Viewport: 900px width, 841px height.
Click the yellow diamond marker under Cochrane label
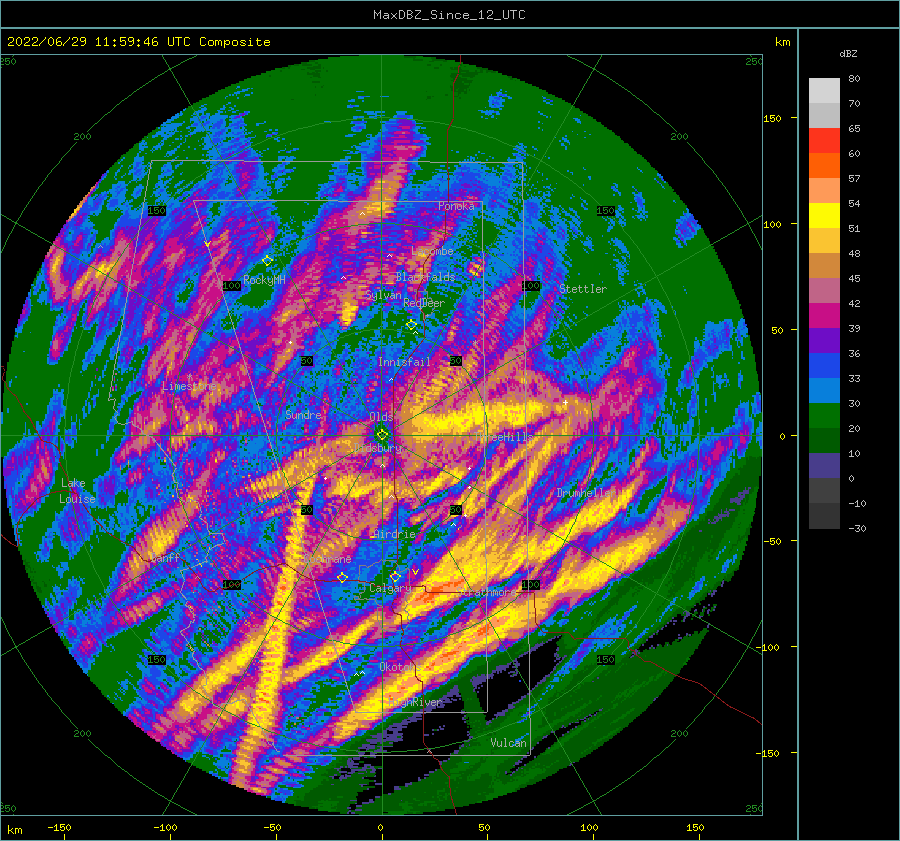342,577
